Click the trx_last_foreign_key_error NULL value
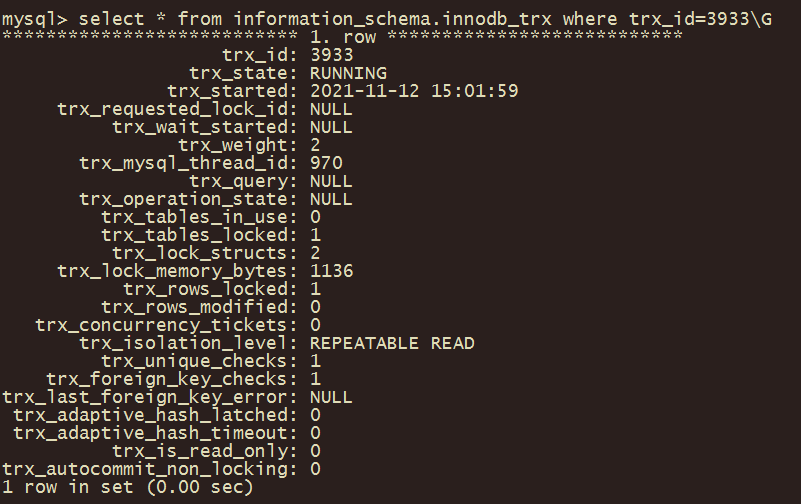 tap(331, 397)
